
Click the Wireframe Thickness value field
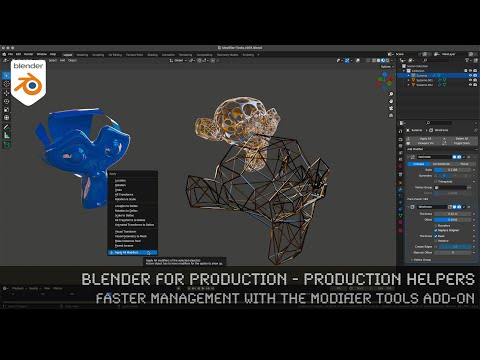click(452, 214)
